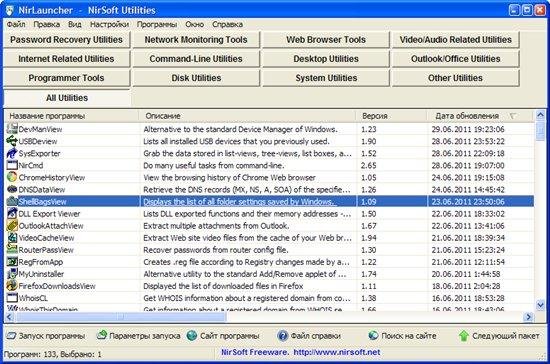550x364 pixels.
Task: Sort by Версия column header
Action: point(391,116)
